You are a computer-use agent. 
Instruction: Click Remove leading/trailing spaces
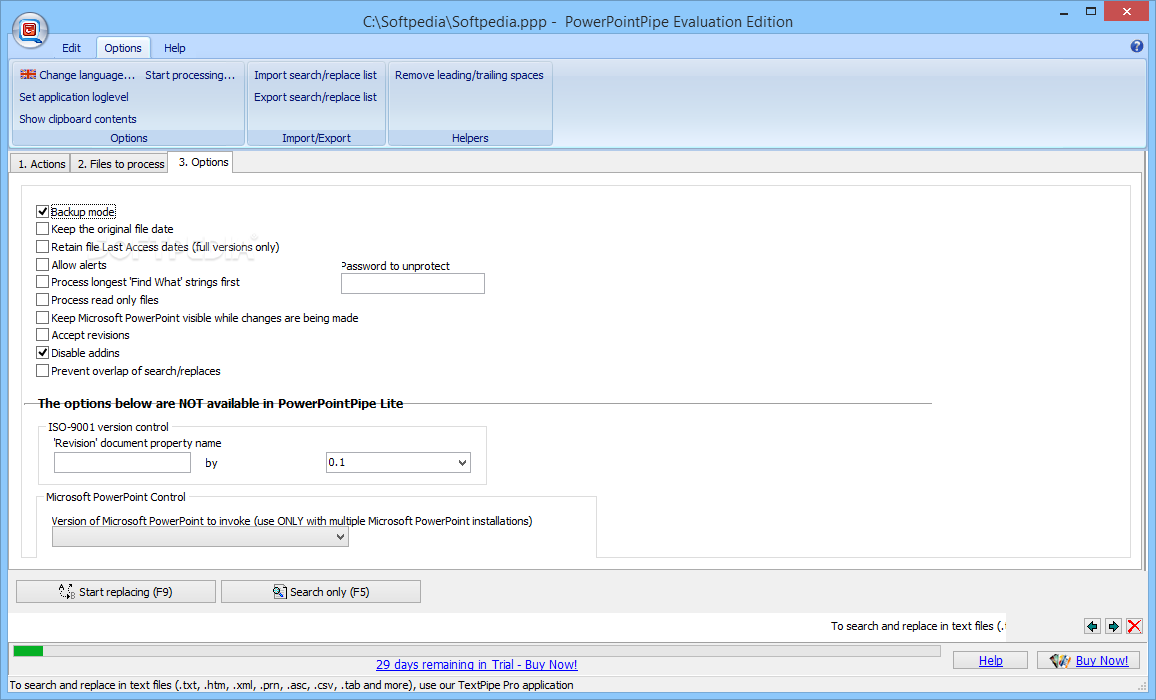pyautogui.click(x=469, y=75)
